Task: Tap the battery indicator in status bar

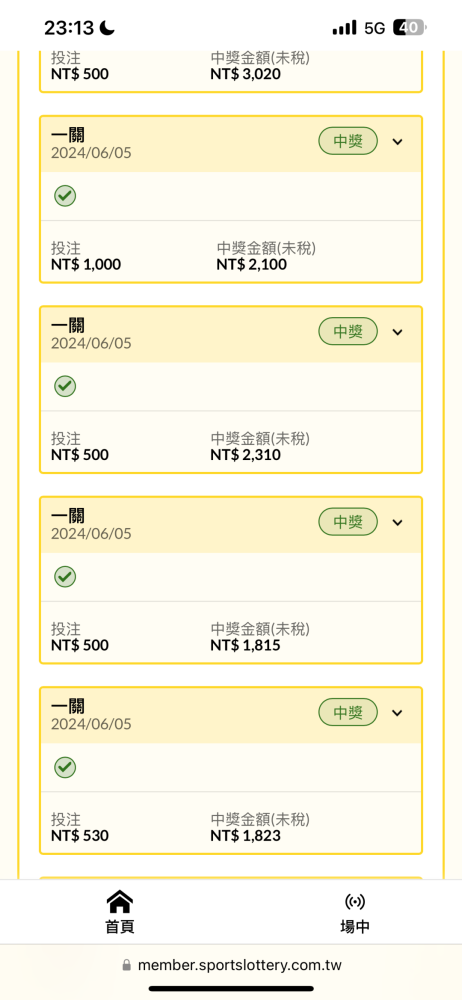Action: [410, 27]
